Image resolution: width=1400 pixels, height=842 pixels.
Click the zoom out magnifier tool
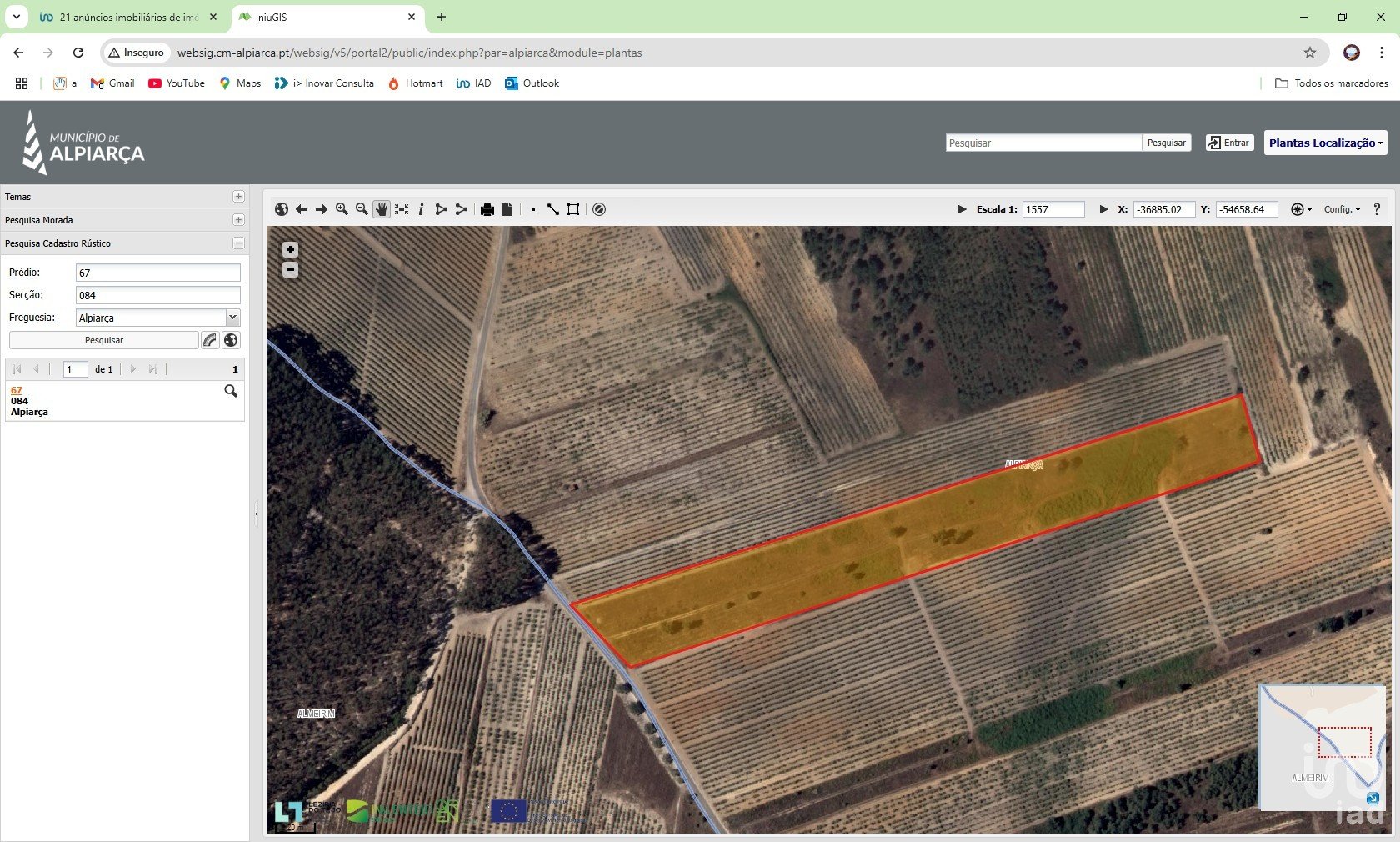362,209
